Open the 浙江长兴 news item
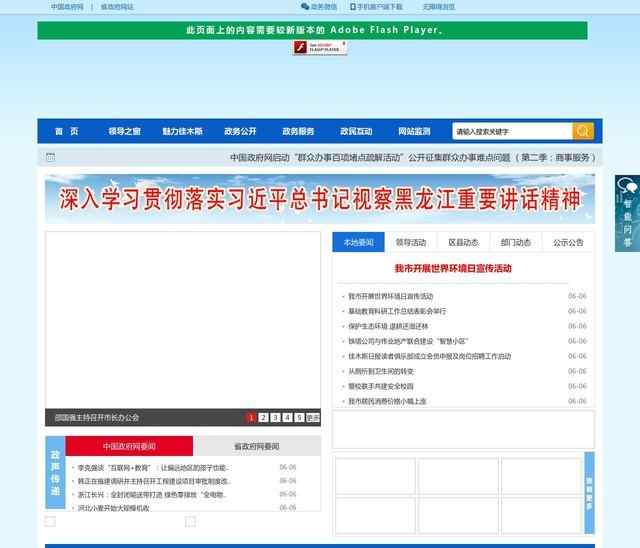Image resolution: width=640 pixels, height=548 pixels. click(151, 495)
